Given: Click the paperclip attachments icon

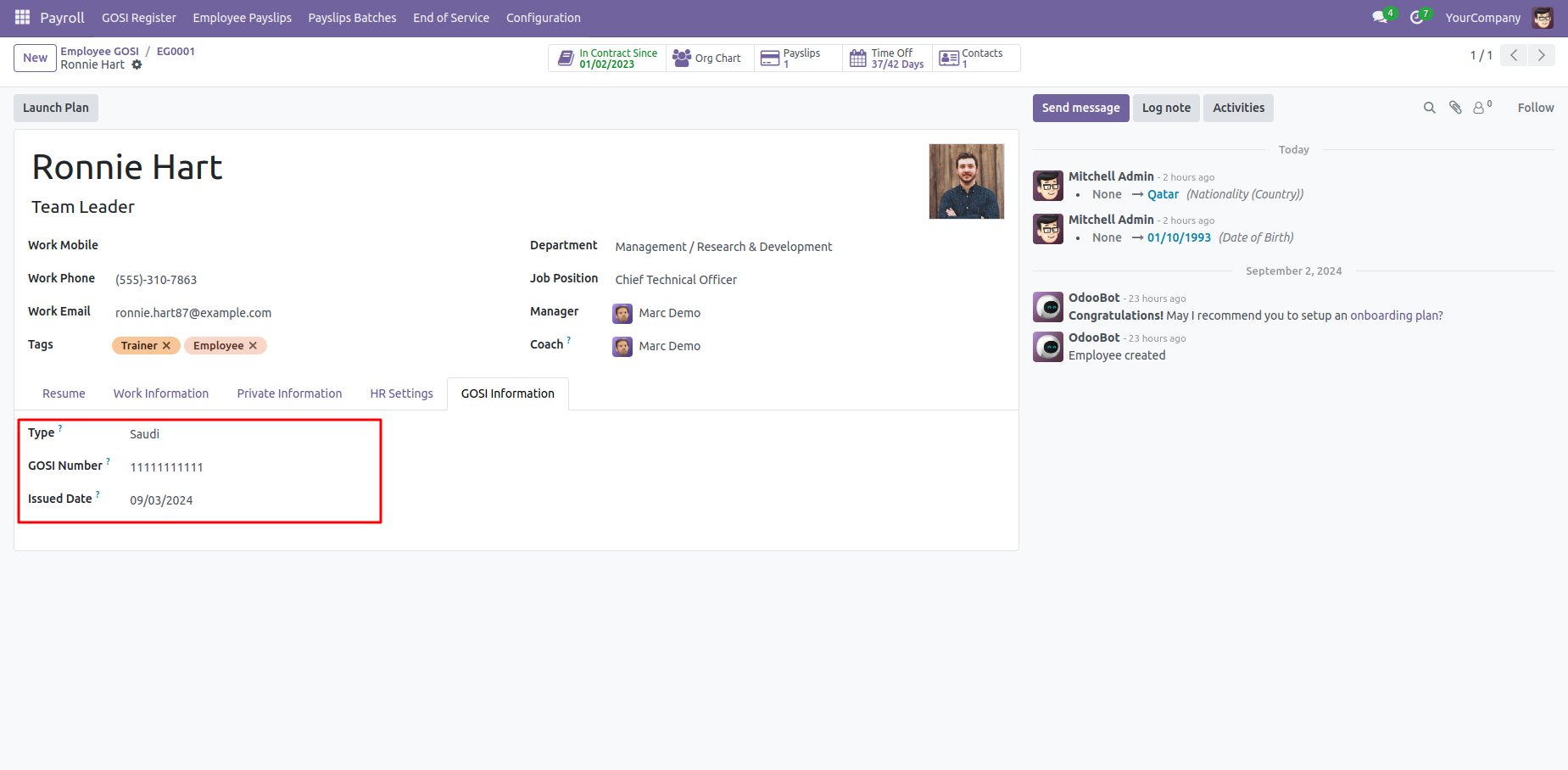Looking at the screenshot, I should (1455, 108).
